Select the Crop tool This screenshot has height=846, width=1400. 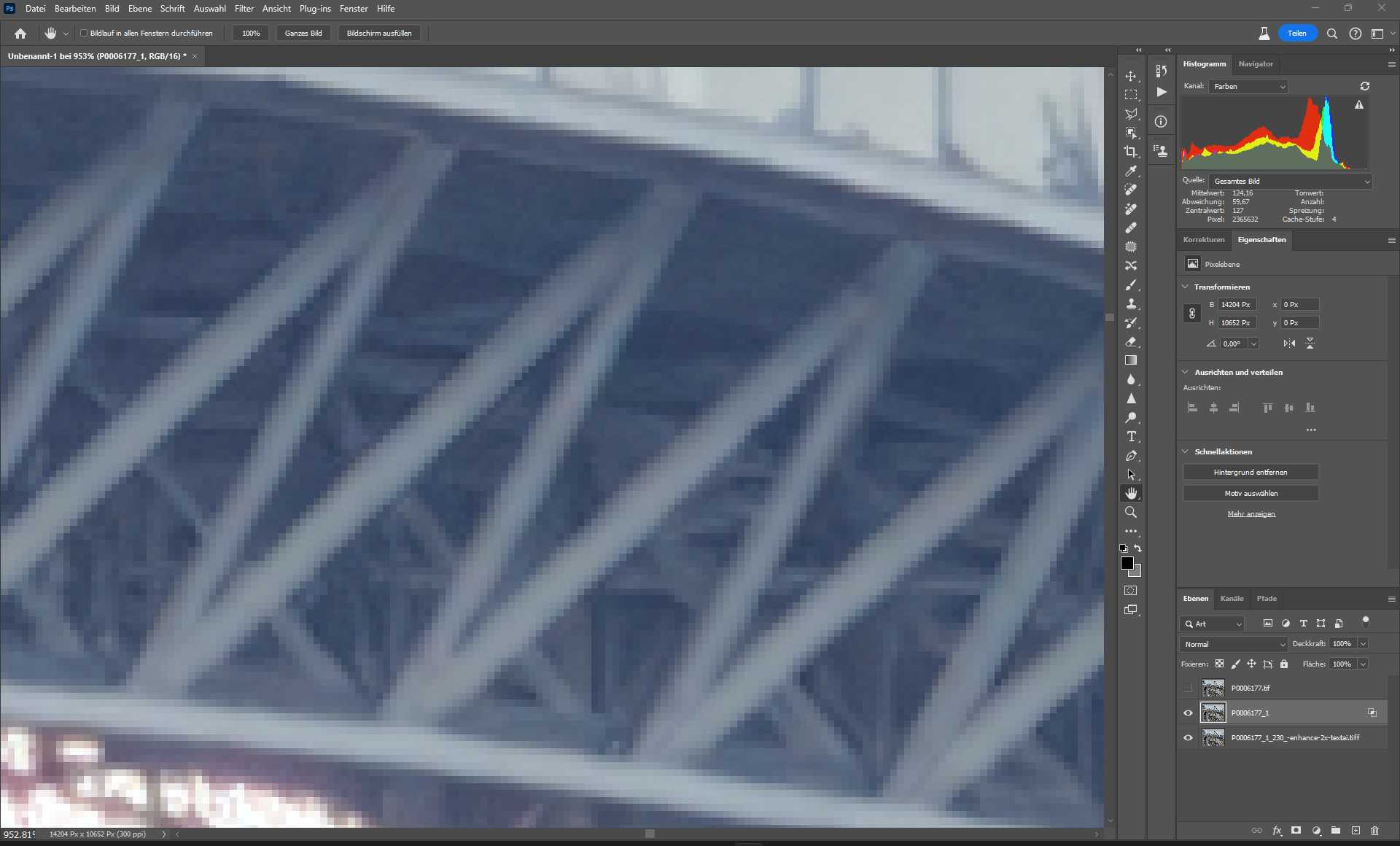click(x=1130, y=152)
